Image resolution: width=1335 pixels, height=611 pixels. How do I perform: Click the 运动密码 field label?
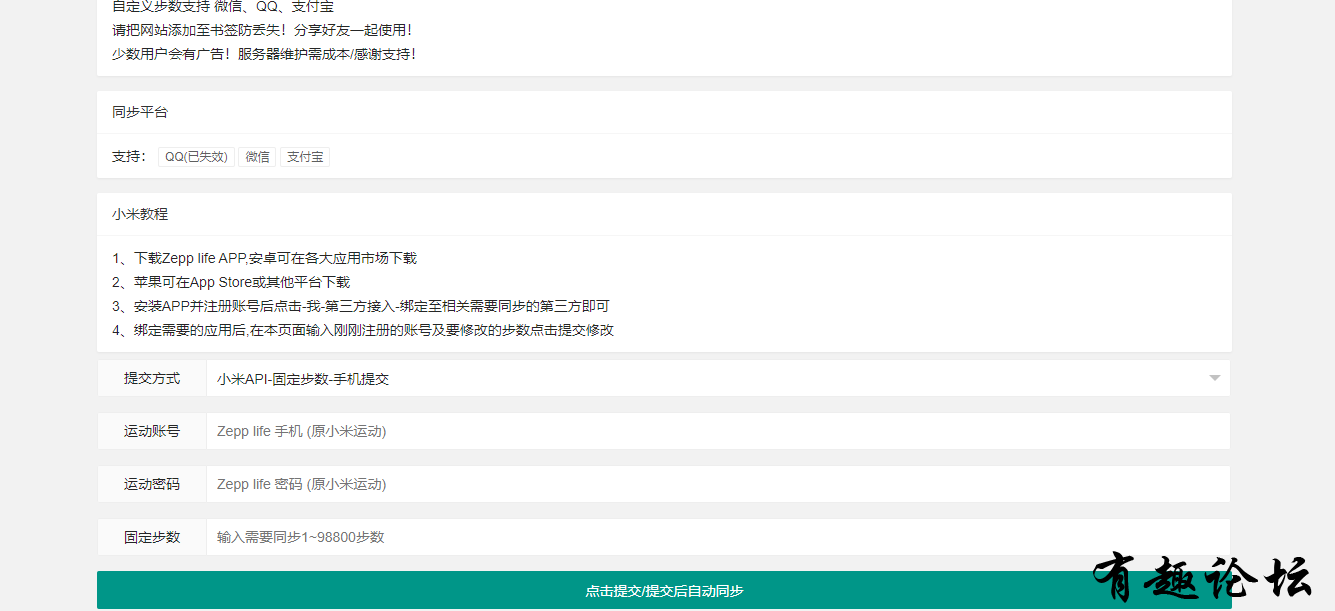coord(152,484)
